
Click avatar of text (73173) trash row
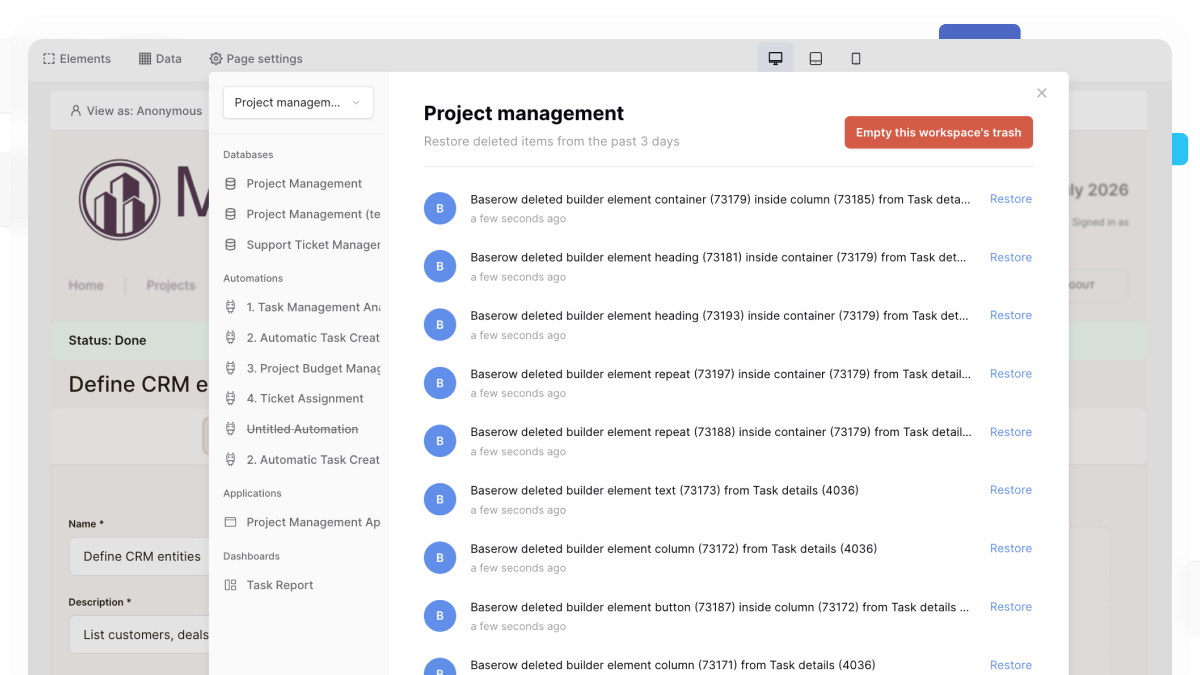440,499
